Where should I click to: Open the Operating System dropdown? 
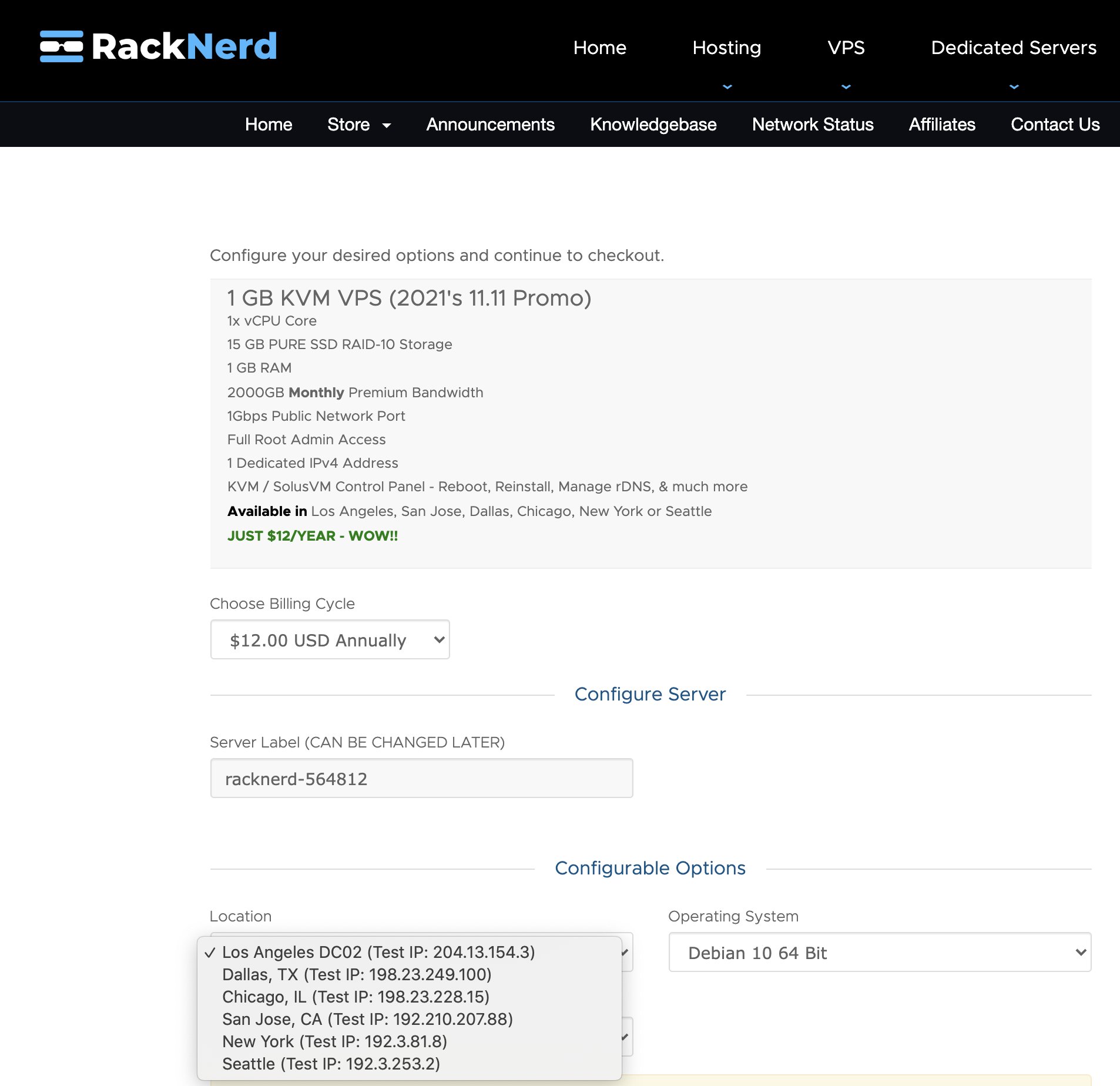coord(880,952)
